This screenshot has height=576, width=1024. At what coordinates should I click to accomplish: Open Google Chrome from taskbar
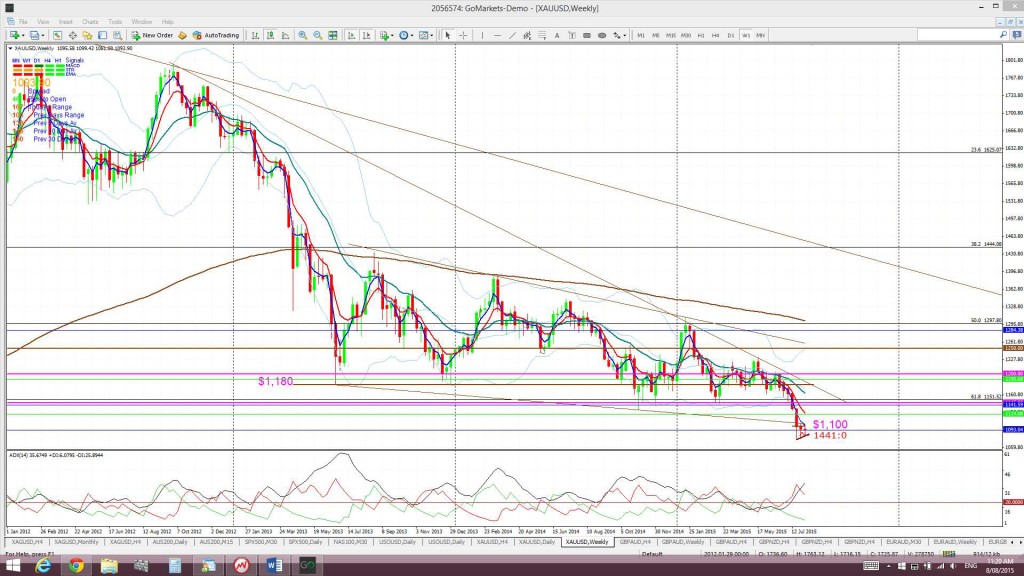click(76, 566)
